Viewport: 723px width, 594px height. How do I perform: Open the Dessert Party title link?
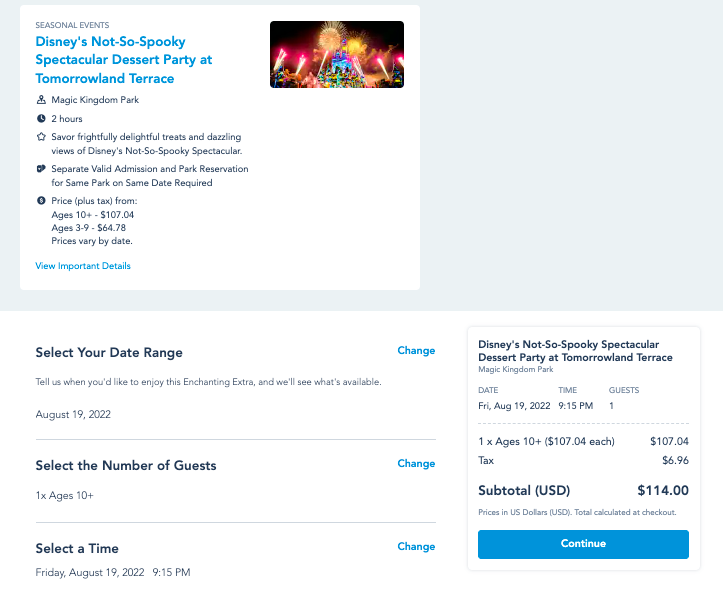coord(124,60)
